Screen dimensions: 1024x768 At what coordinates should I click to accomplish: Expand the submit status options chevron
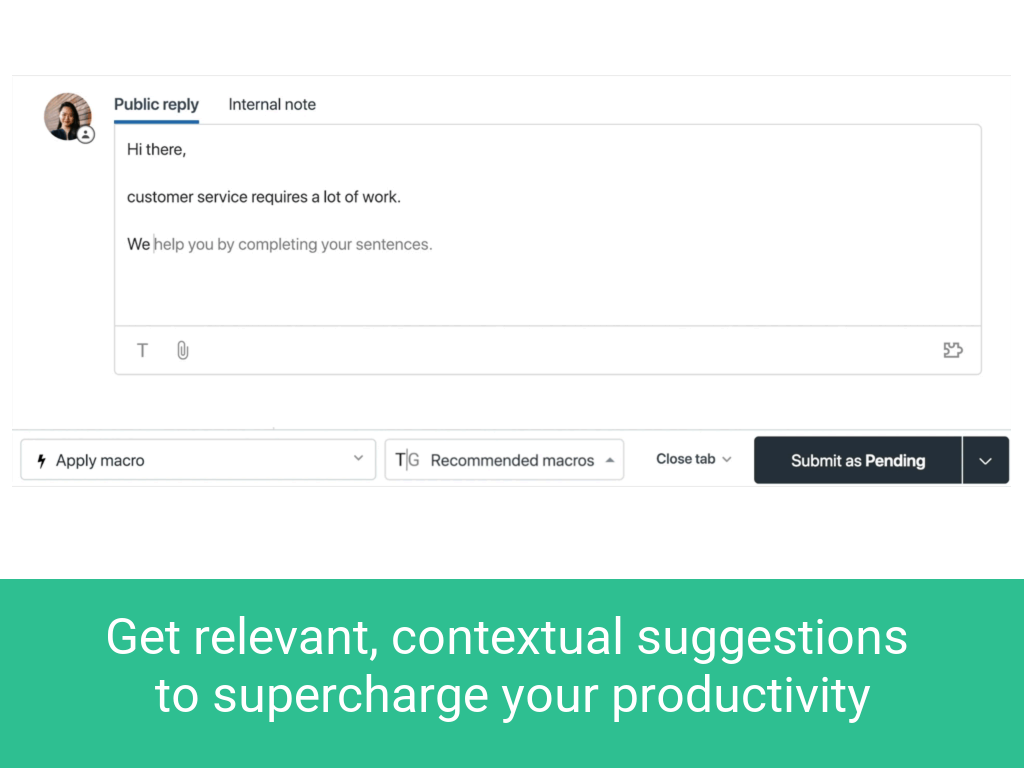(x=985, y=460)
